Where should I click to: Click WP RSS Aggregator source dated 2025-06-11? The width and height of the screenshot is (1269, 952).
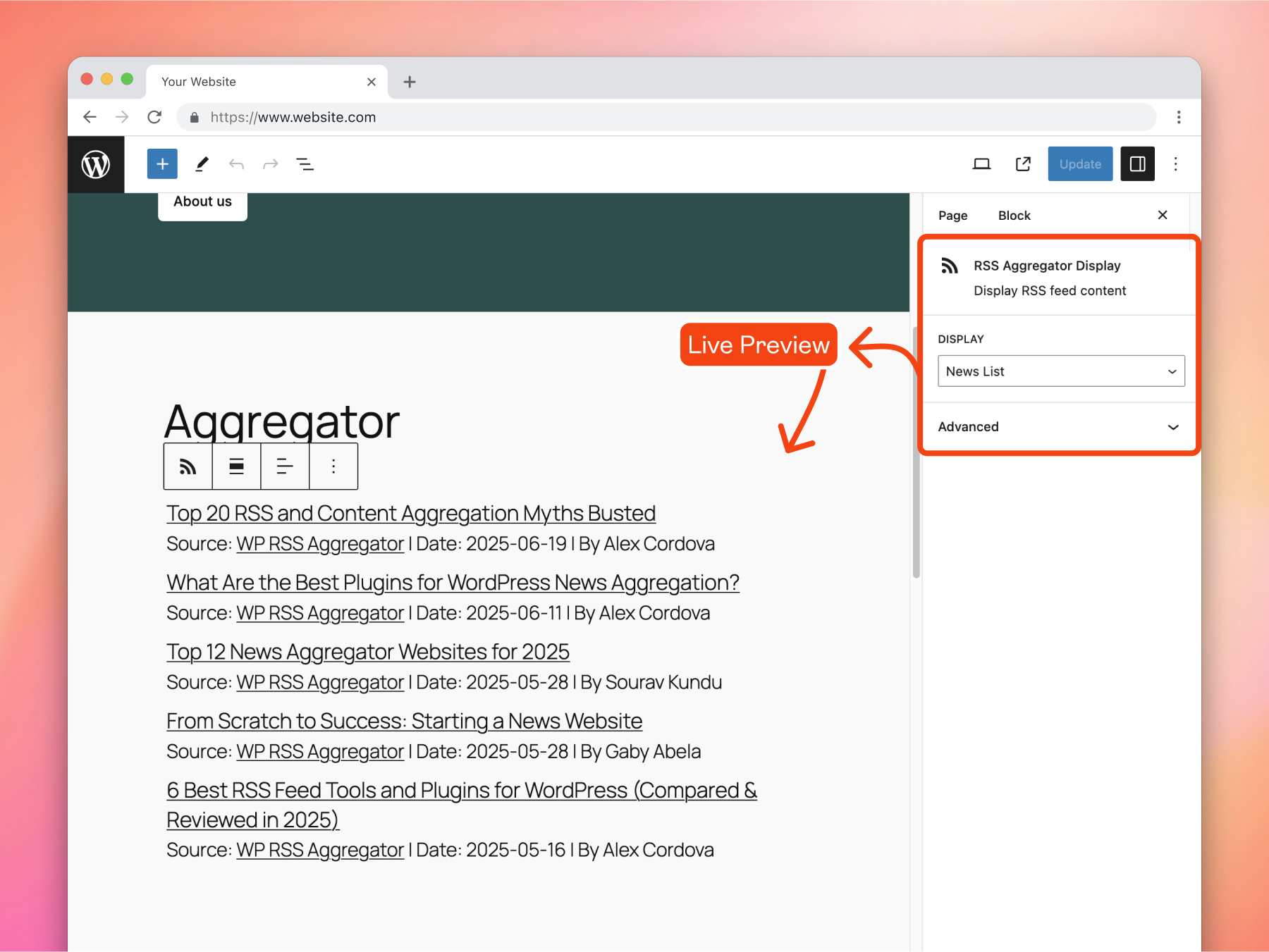point(320,613)
